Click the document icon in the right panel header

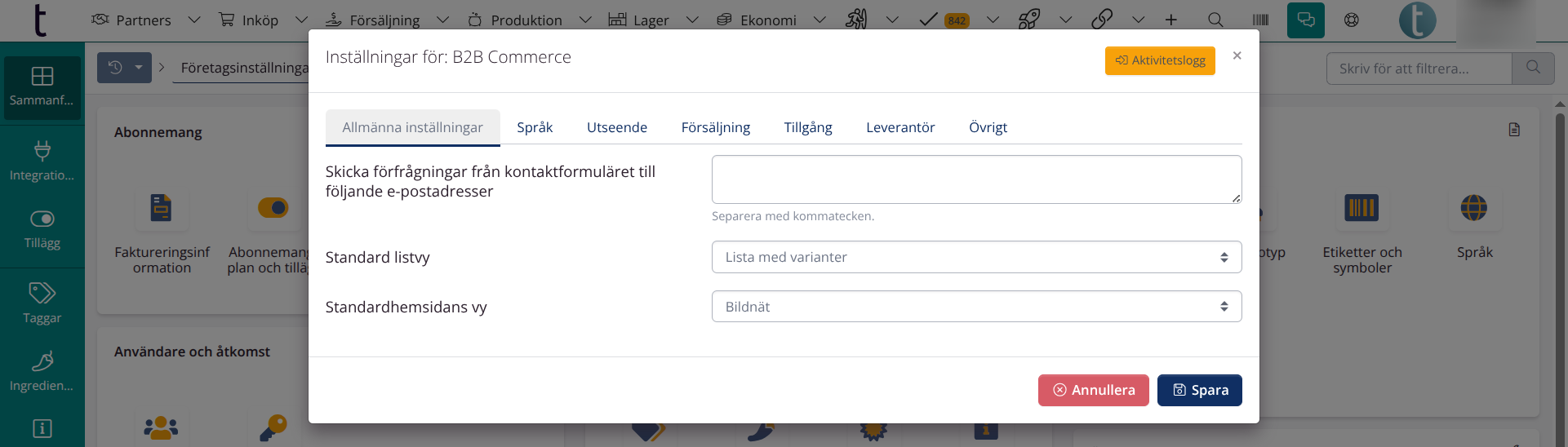pos(1514,130)
